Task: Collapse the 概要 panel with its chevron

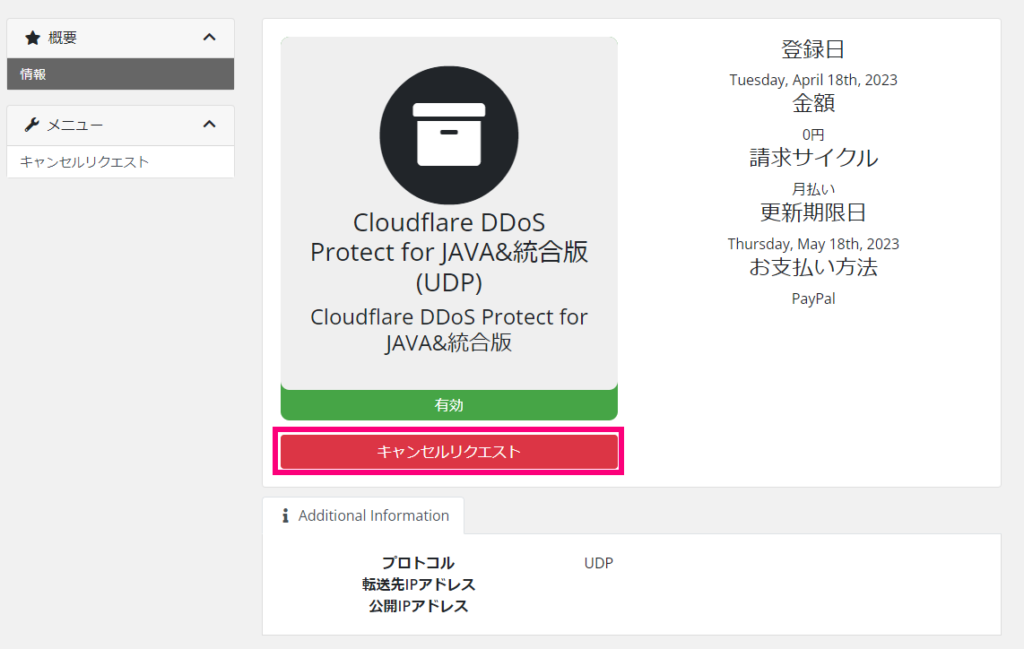Action: pyautogui.click(x=209, y=38)
